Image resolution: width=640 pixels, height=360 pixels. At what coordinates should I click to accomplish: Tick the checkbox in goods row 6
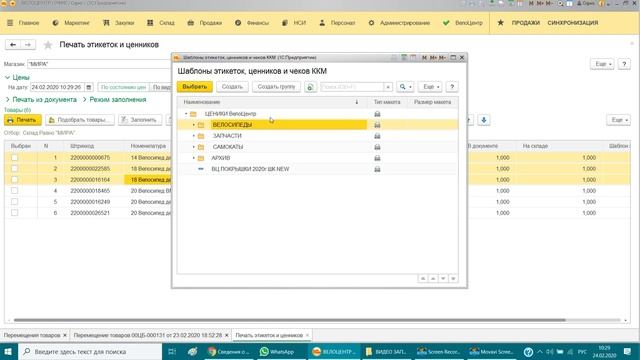15,213
